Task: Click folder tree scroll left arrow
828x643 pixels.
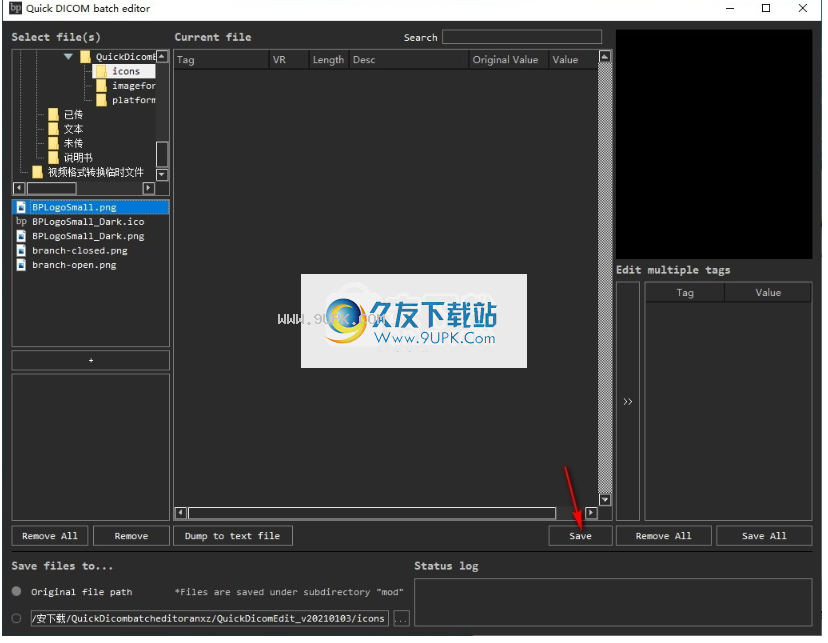Action: 19,188
